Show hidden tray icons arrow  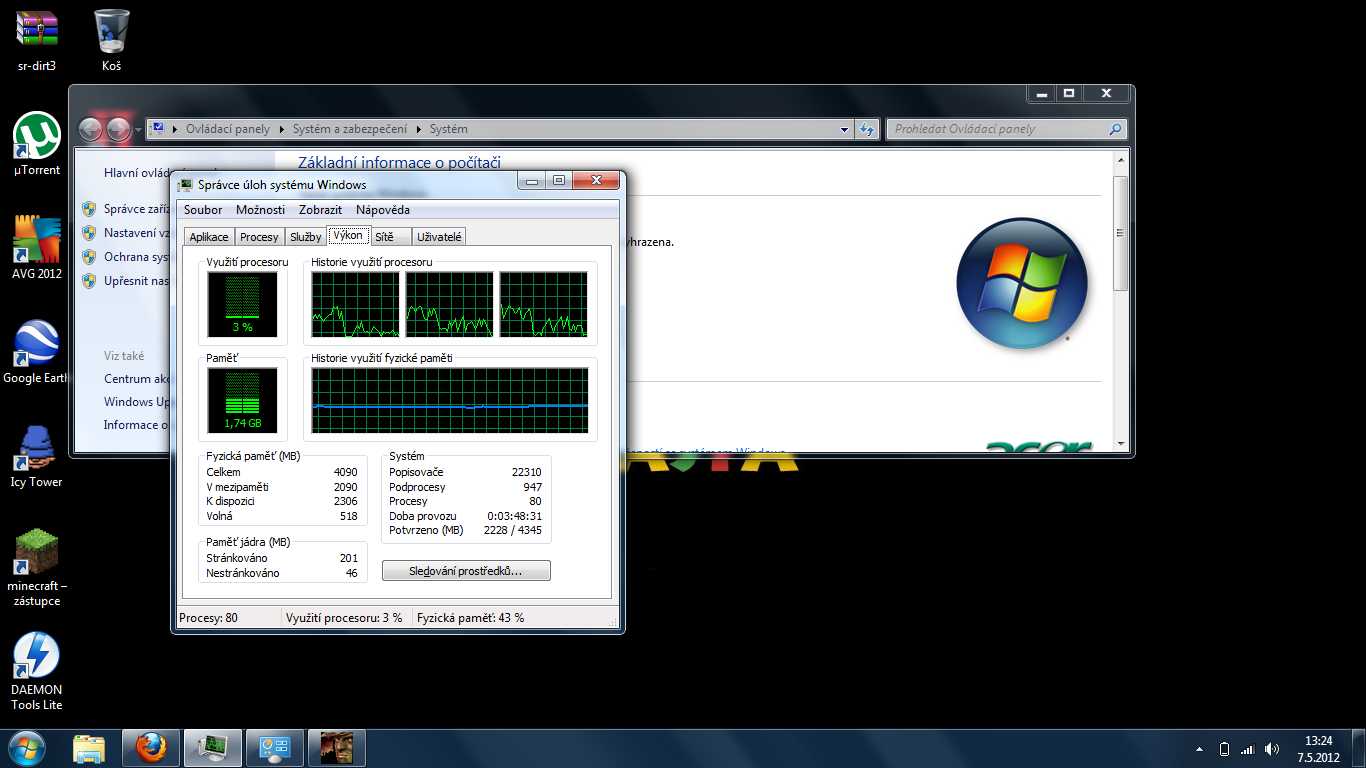point(1199,749)
